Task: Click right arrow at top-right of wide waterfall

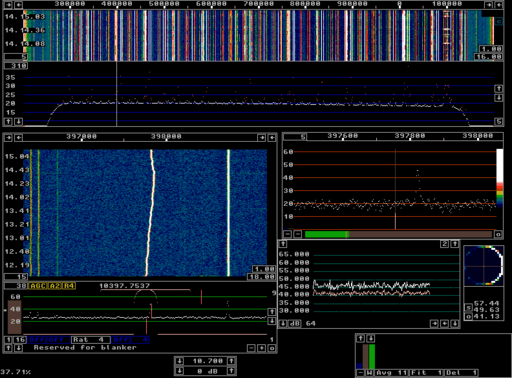Action: coord(489,5)
